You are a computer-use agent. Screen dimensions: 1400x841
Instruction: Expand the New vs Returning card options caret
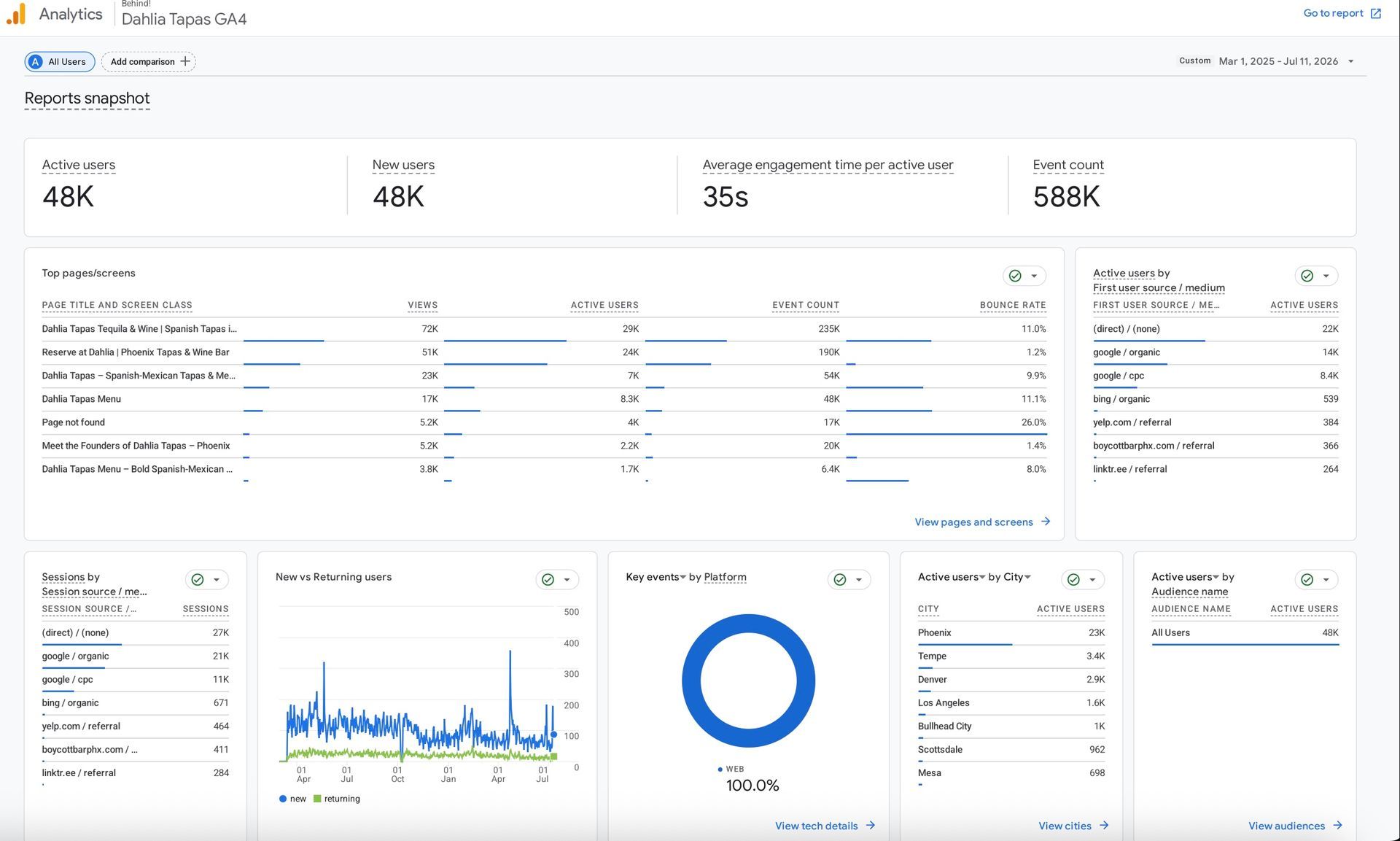[x=567, y=579]
